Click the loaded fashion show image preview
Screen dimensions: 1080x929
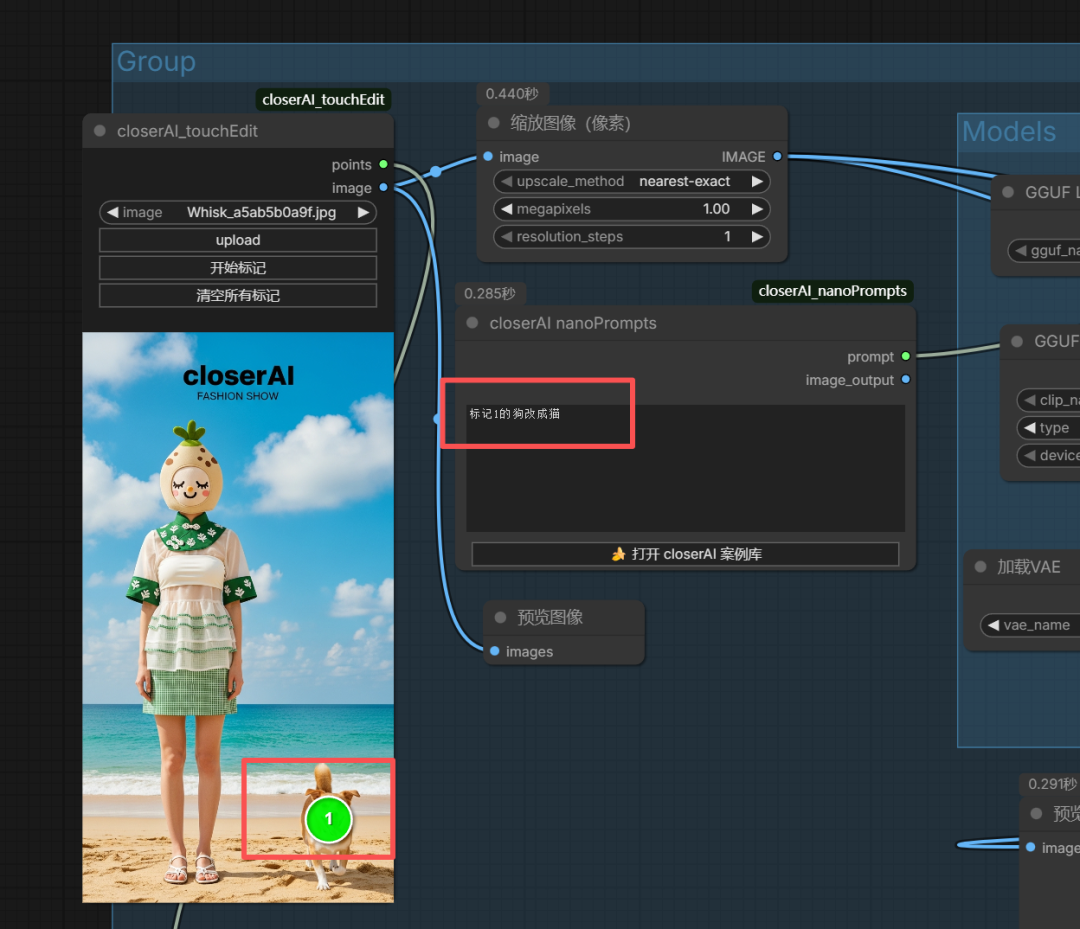coord(238,617)
